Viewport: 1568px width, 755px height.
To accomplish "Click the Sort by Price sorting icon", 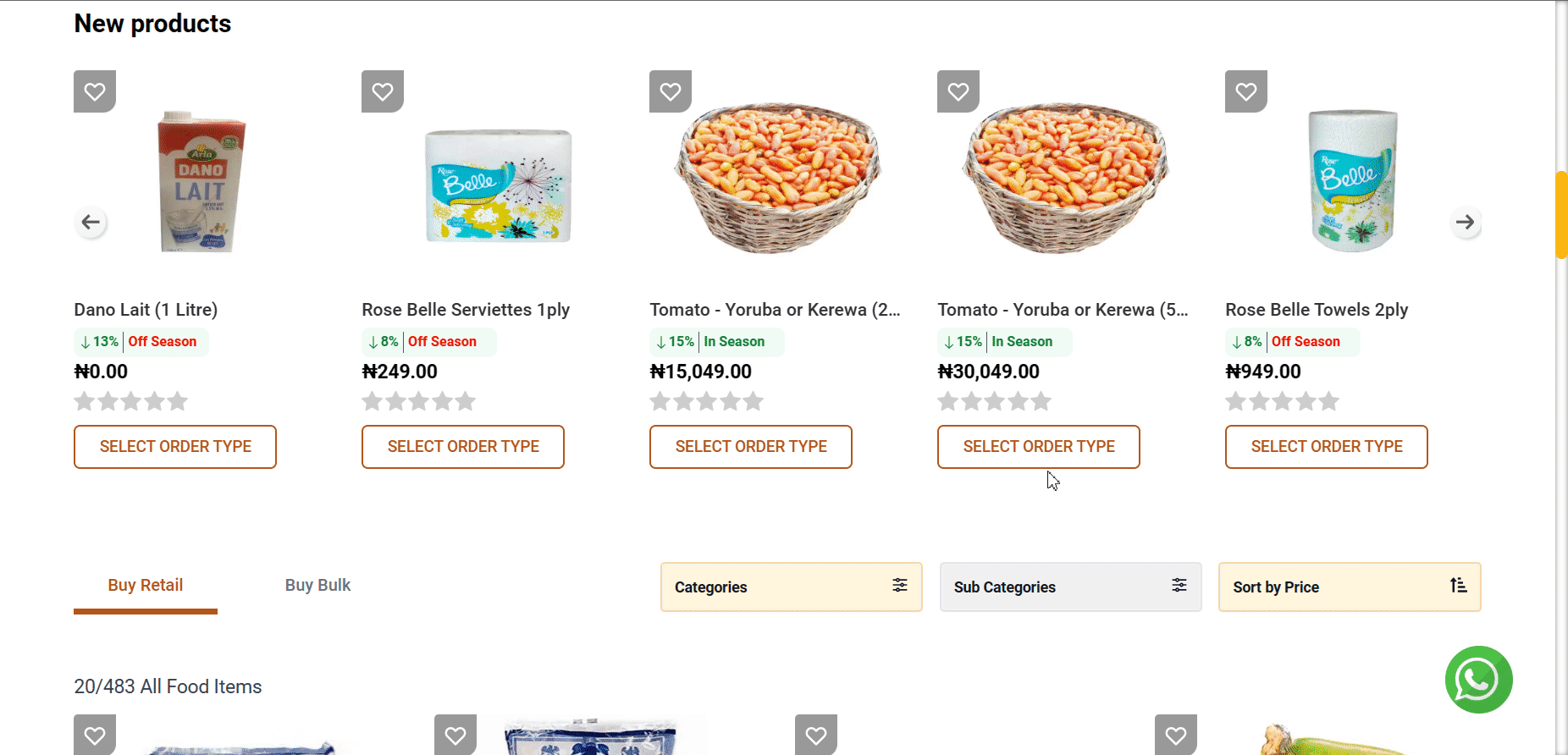I will pyautogui.click(x=1459, y=585).
